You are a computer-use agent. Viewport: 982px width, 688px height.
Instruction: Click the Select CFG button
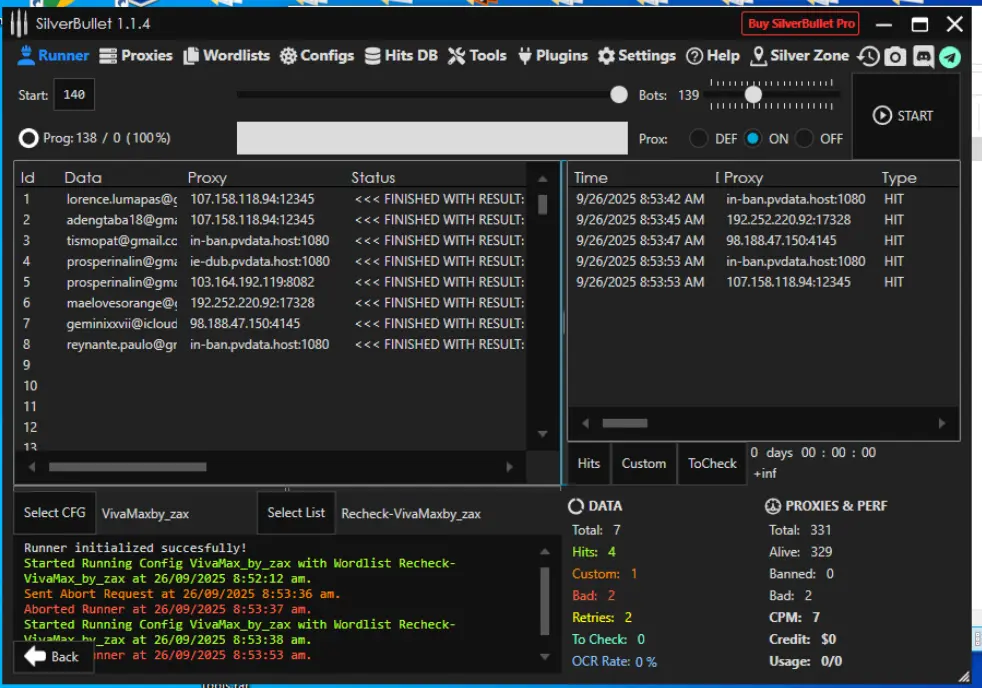pyautogui.click(x=54, y=513)
